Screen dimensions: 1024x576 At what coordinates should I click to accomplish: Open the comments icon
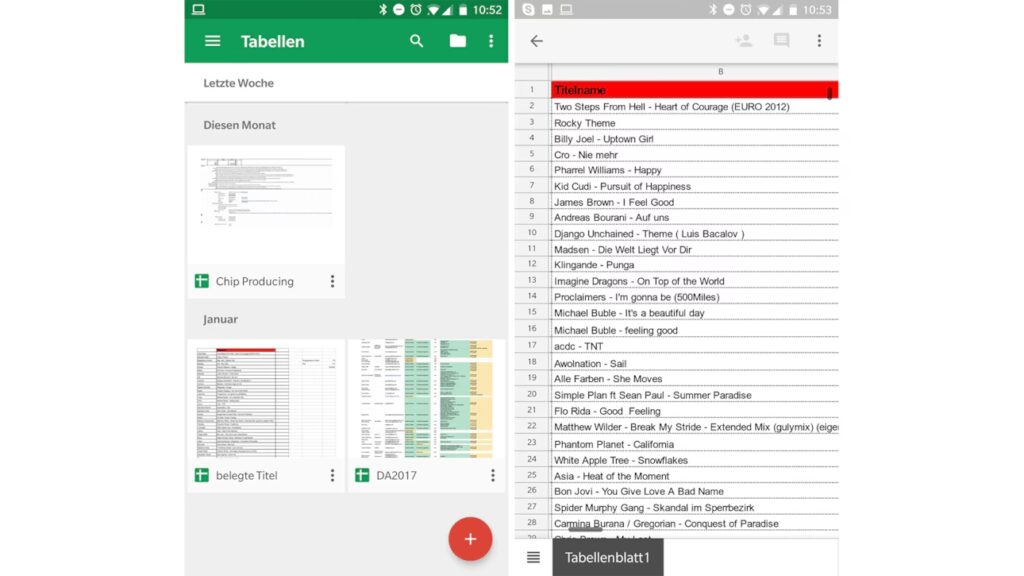click(x=781, y=41)
